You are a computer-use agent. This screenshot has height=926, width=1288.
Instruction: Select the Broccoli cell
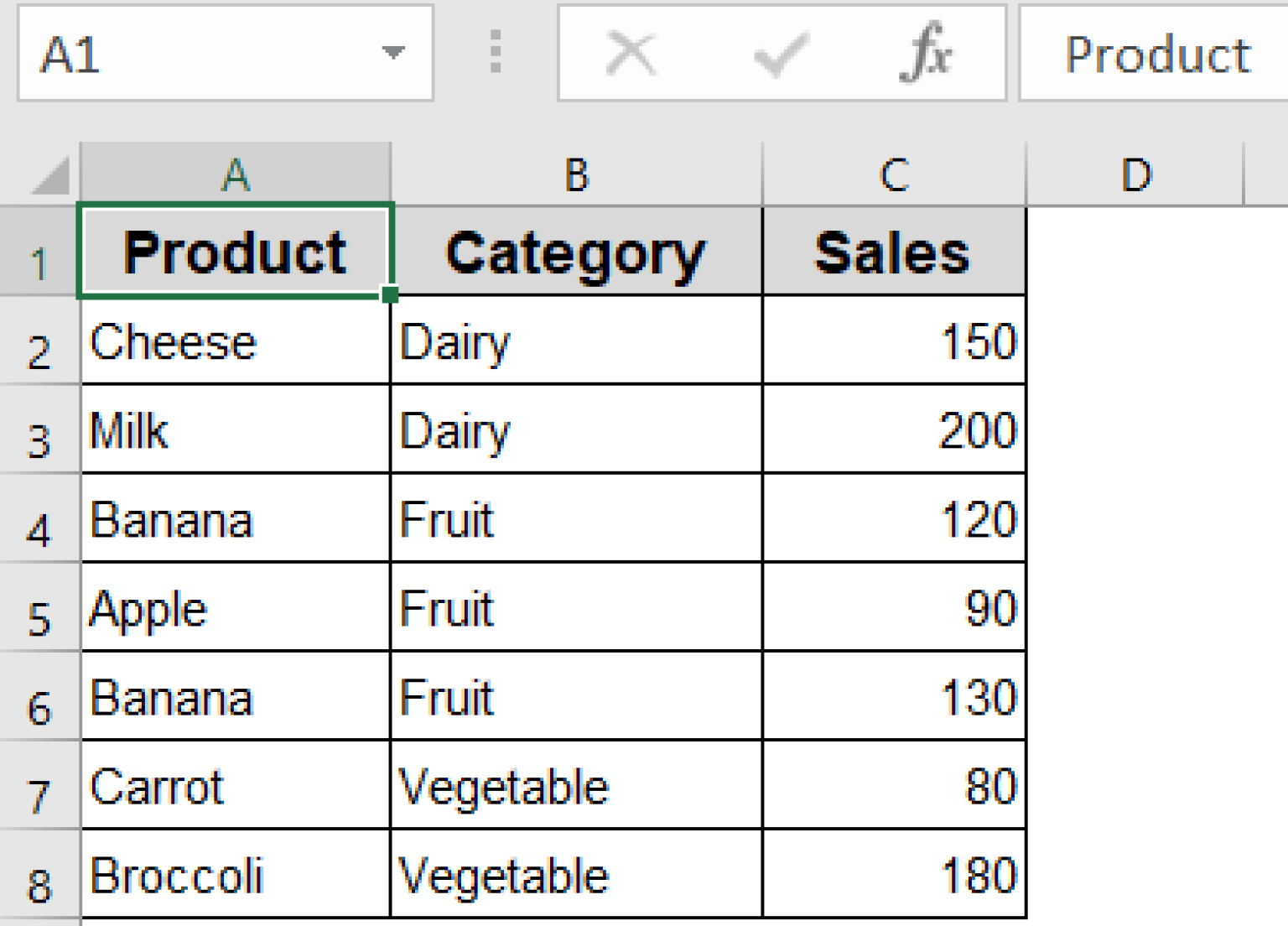pyautogui.click(x=235, y=875)
